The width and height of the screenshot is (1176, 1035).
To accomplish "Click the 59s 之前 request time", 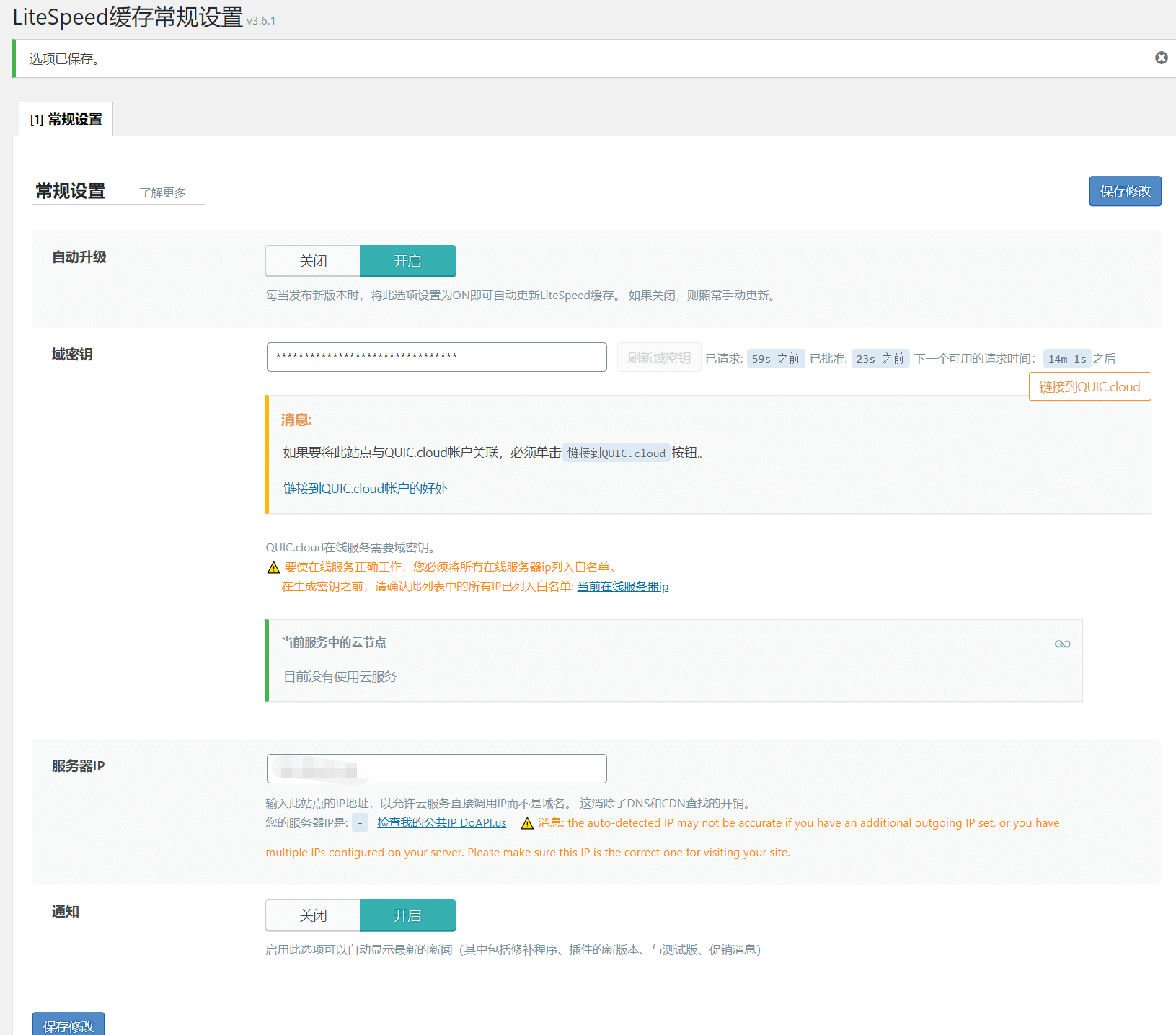I will click(x=776, y=358).
